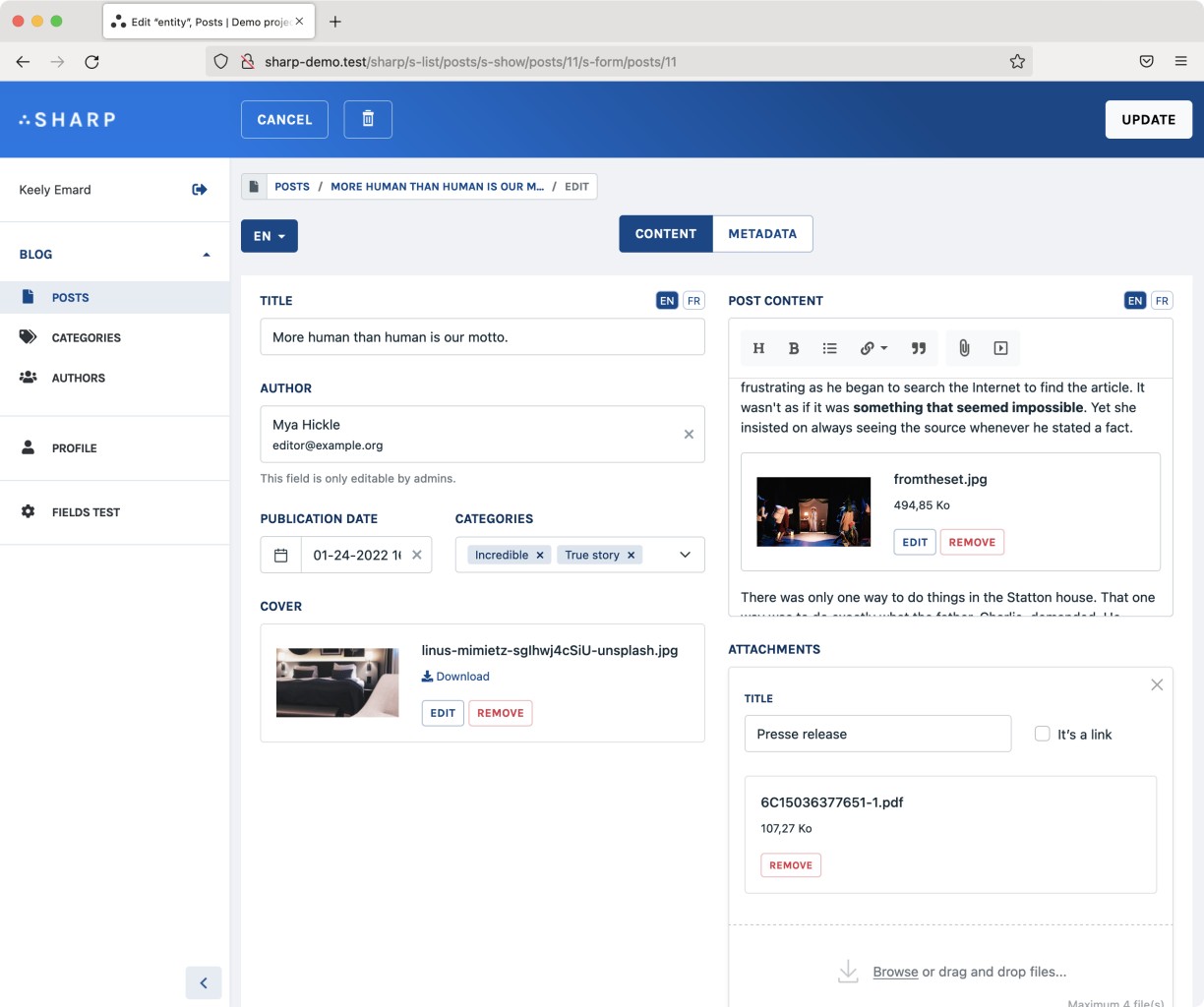Viewport: 1204px width, 1007px height.
Task: Switch to the Metadata tab
Action: (762, 234)
